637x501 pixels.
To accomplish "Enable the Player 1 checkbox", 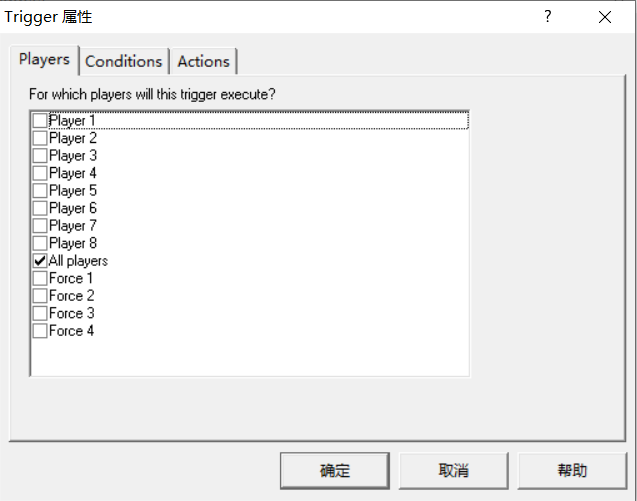I will point(40,121).
